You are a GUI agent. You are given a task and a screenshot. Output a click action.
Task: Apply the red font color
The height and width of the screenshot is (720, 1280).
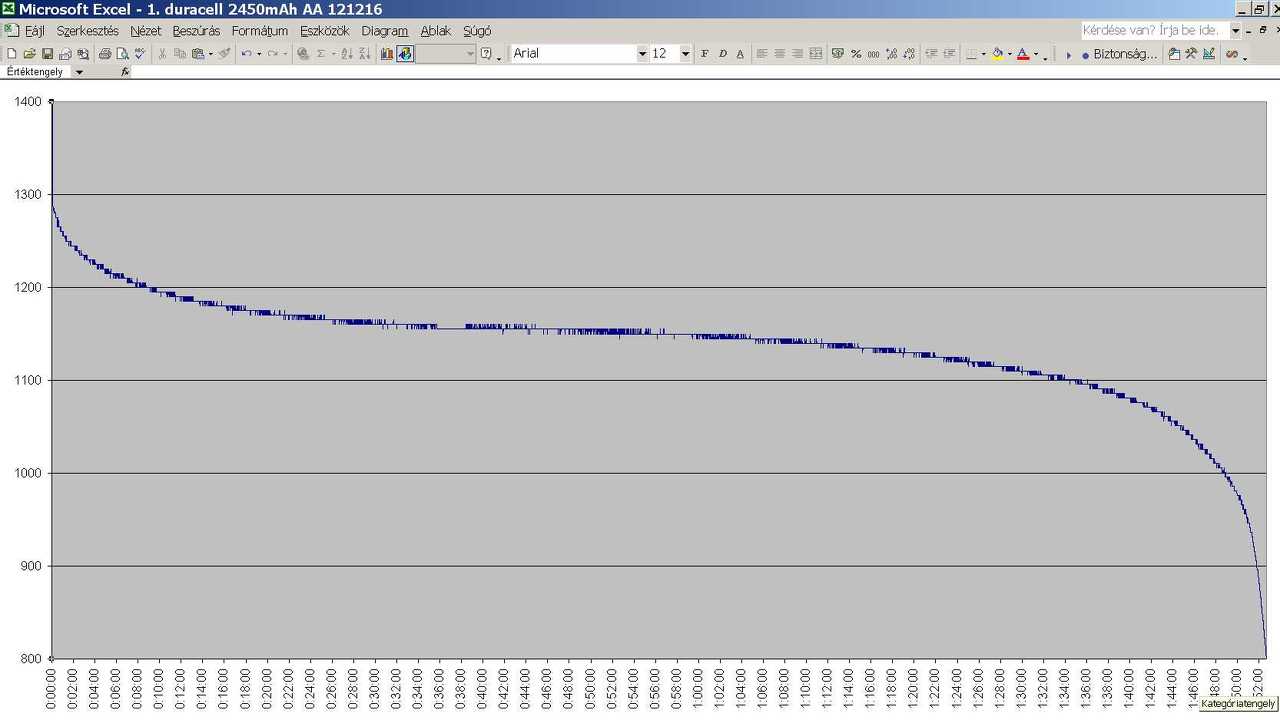point(1023,54)
